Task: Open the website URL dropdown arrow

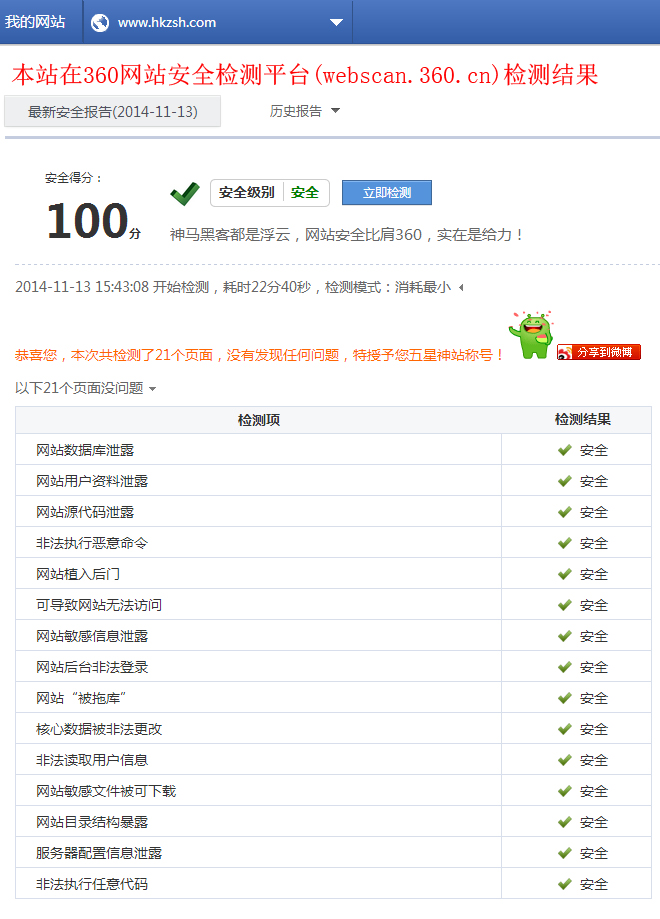Action: pos(336,23)
